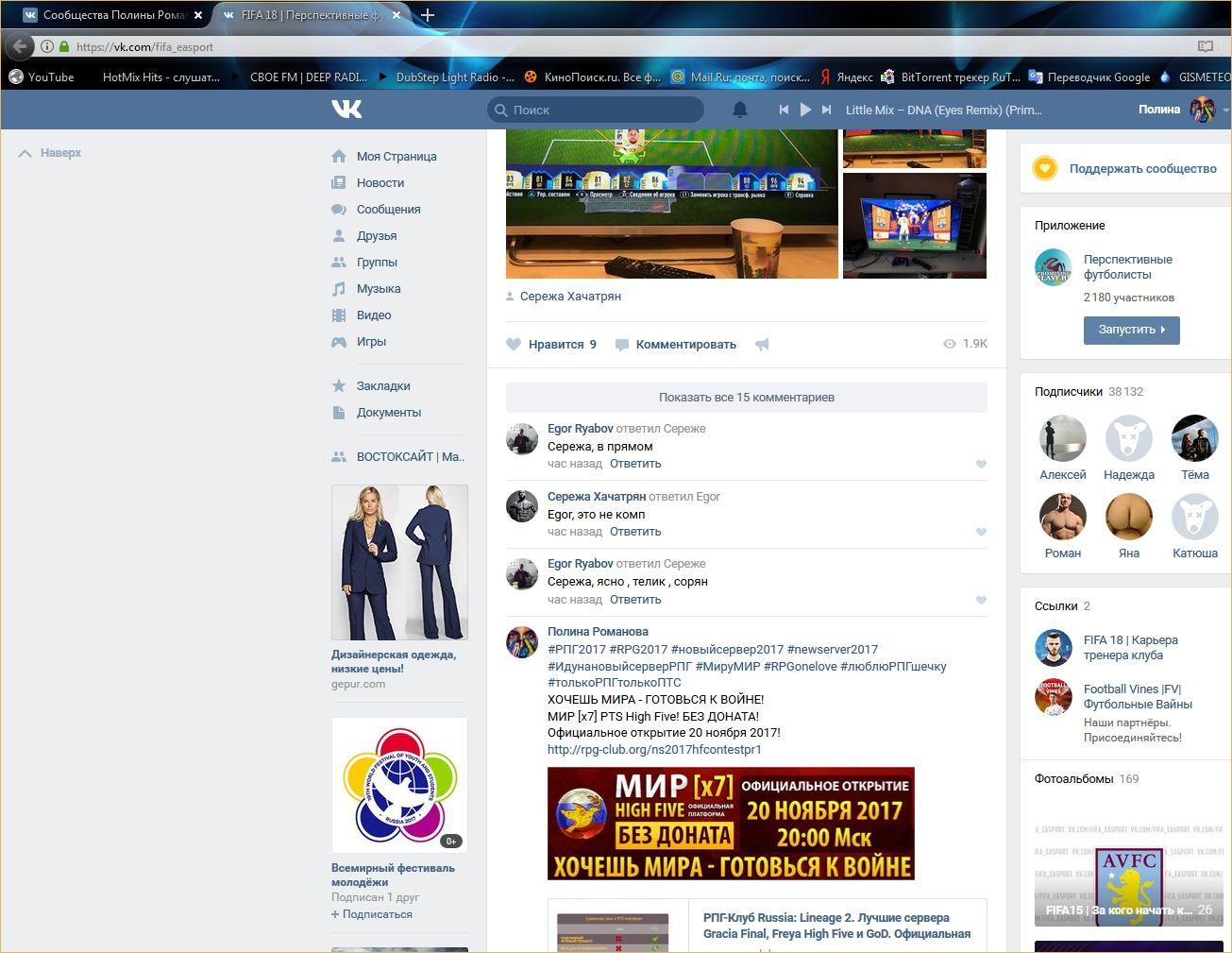The width and height of the screenshot is (1232, 953).
Task: Open Перспективные футболисты app link
Action: 1127,266
